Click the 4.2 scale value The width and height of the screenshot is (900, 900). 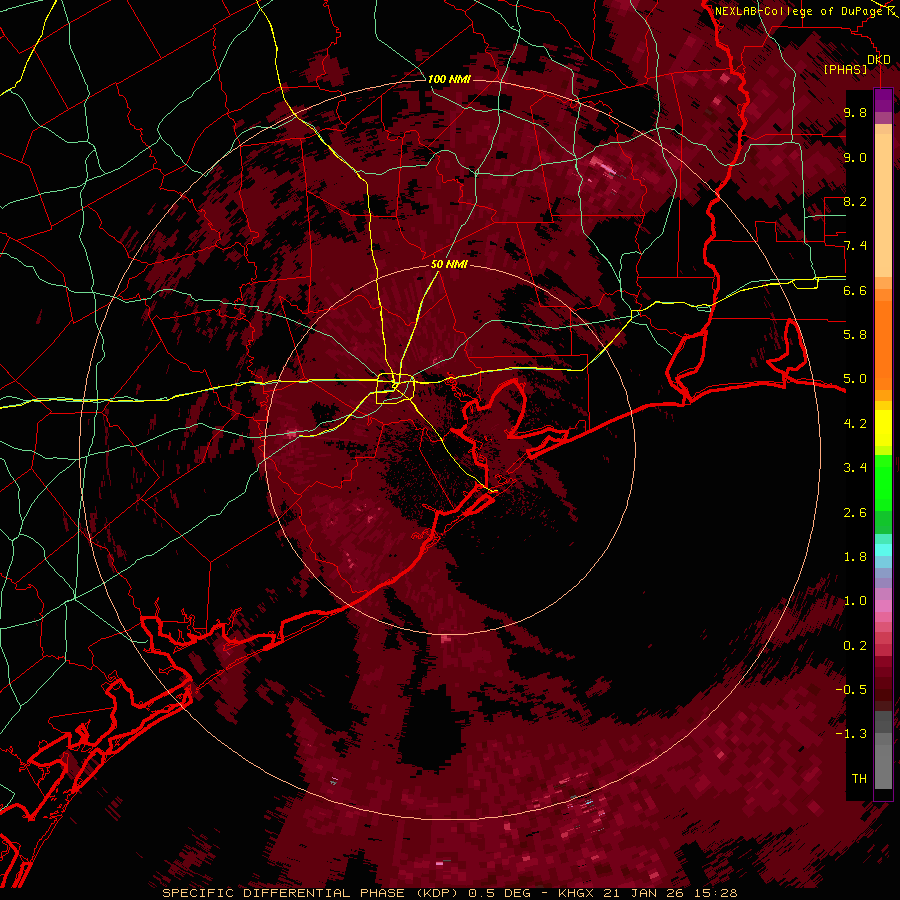855,424
